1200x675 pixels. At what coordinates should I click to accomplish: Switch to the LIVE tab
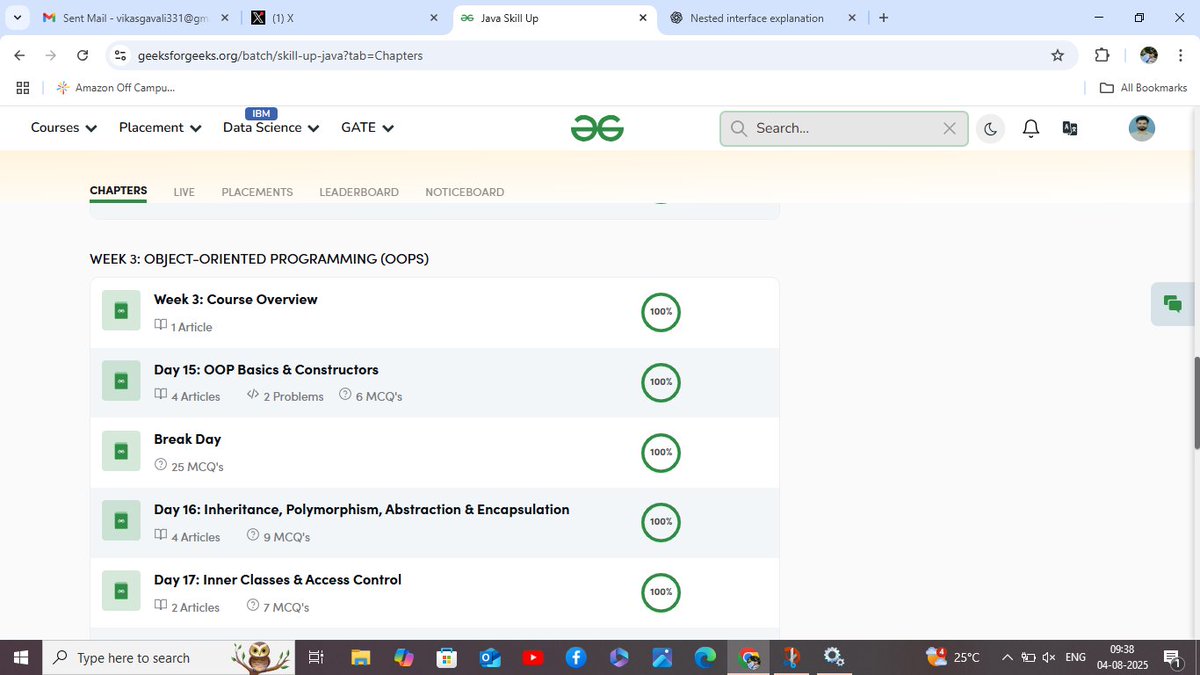pyautogui.click(x=184, y=192)
